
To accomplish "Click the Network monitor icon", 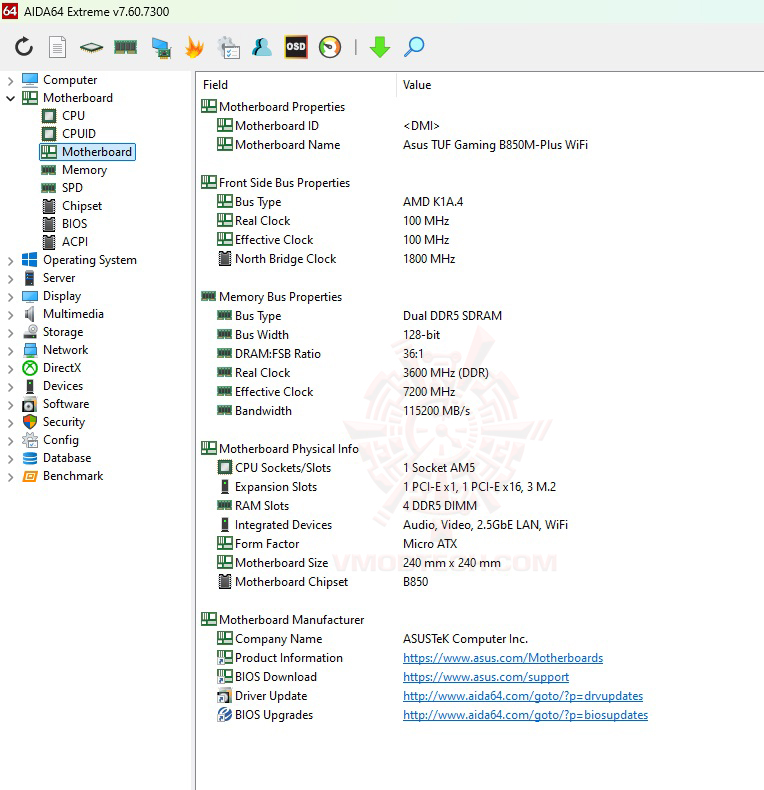I will click(x=30, y=350).
